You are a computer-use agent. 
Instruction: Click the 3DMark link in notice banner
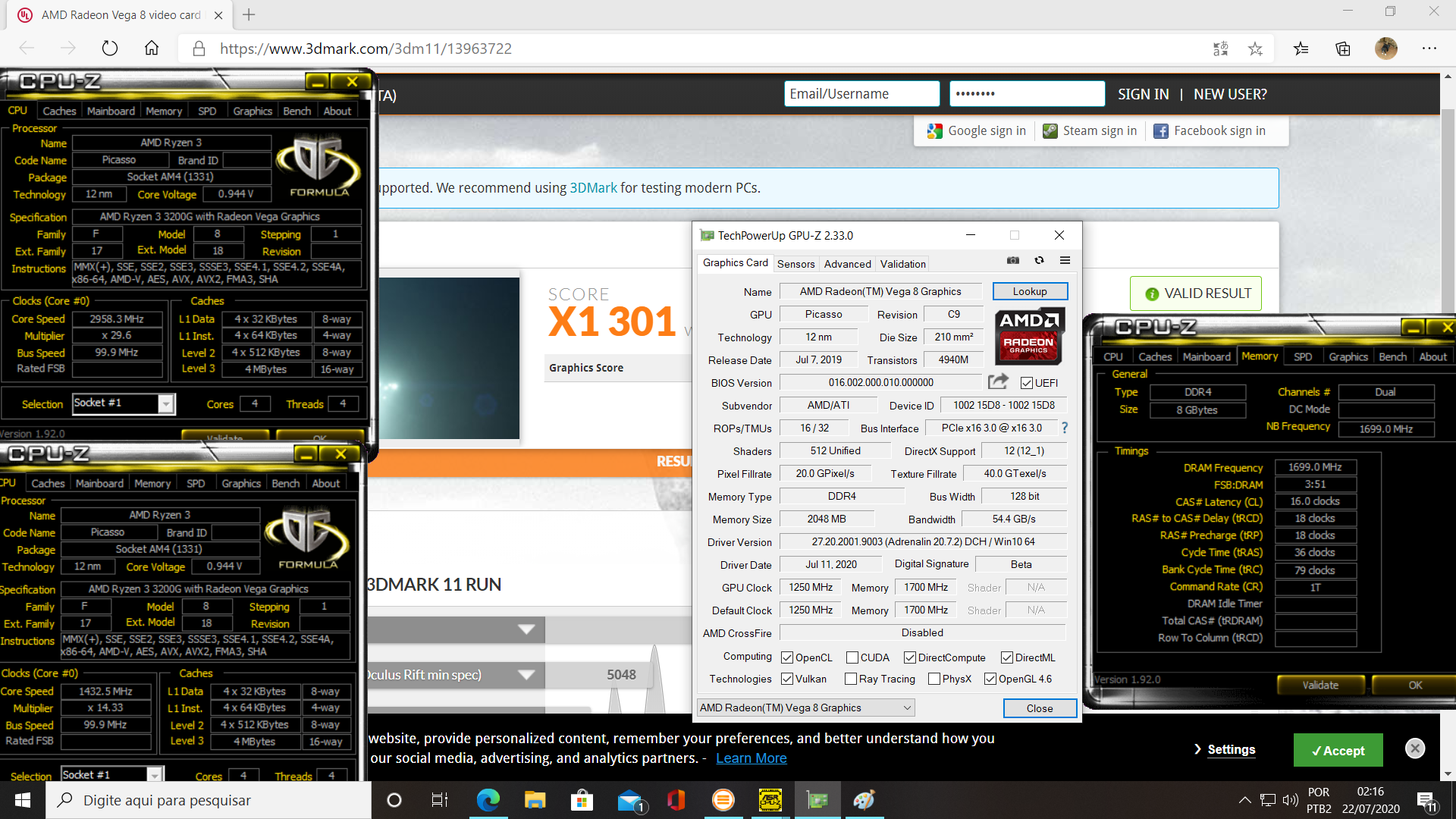point(593,188)
